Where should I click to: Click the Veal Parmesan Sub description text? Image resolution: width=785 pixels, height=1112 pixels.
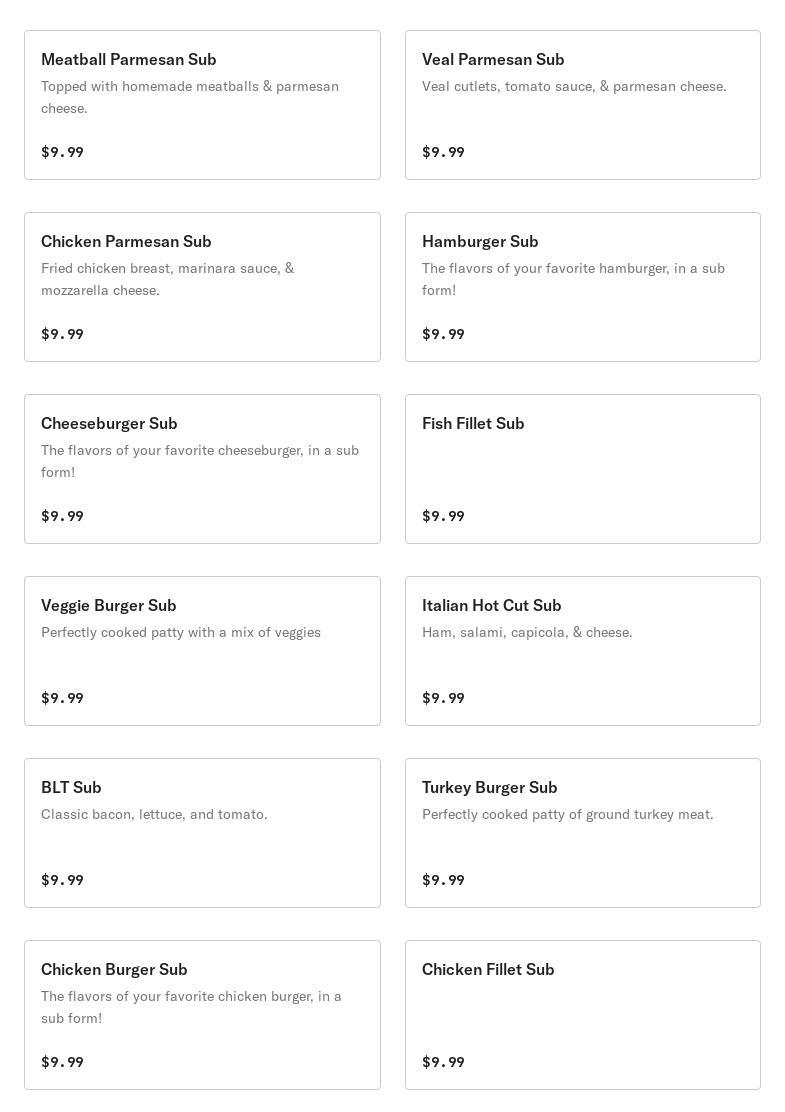tap(574, 87)
